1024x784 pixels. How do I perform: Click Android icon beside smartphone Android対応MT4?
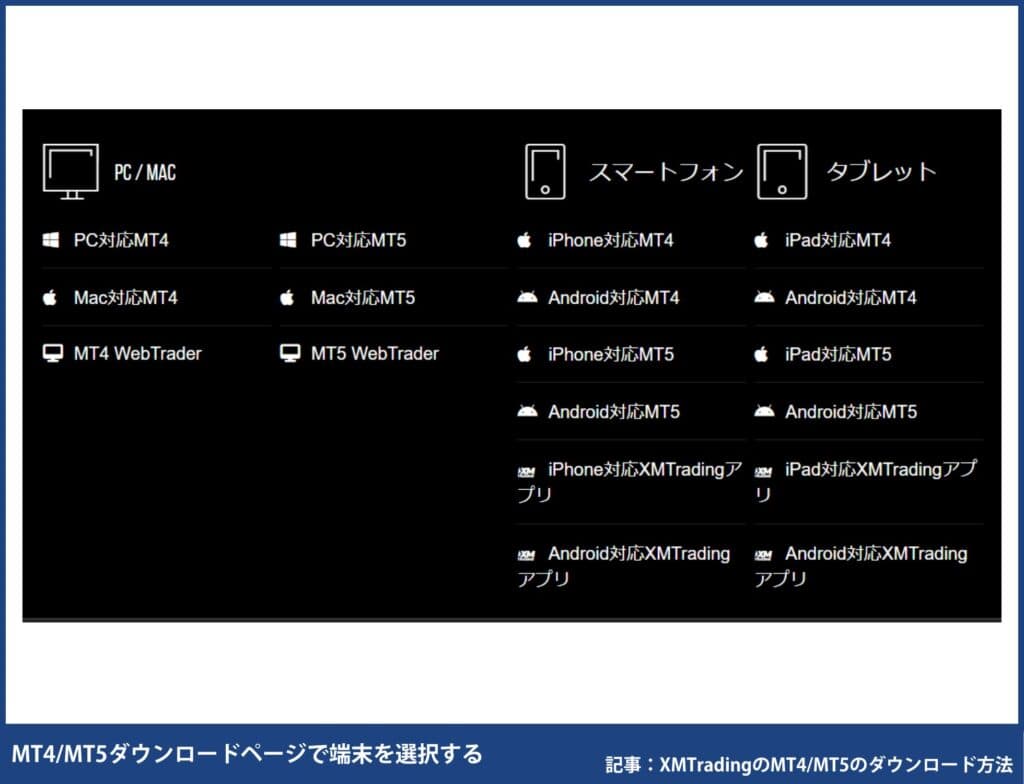527,297
